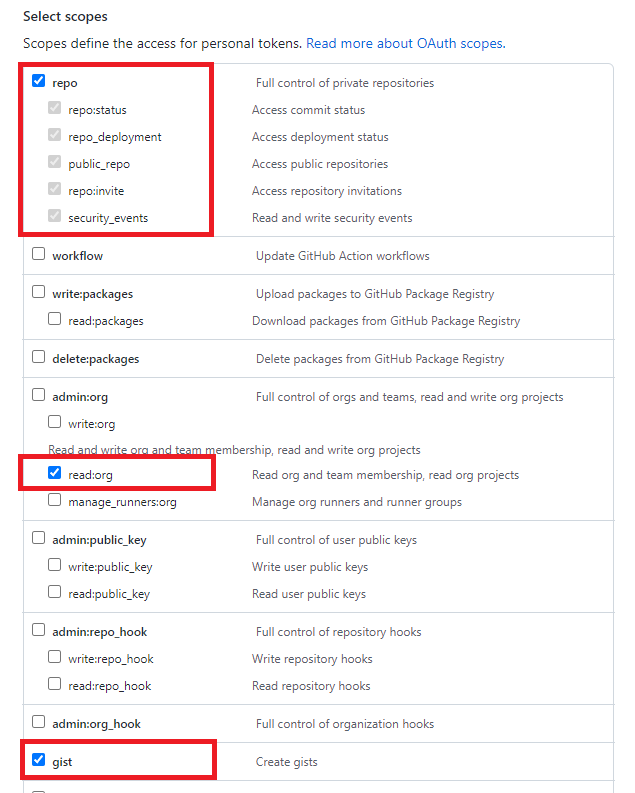The width and height of the screenshot is (635, 793).
Task: Click the security_events scope label
Action: pyautogui.click(x=108, y=218)
